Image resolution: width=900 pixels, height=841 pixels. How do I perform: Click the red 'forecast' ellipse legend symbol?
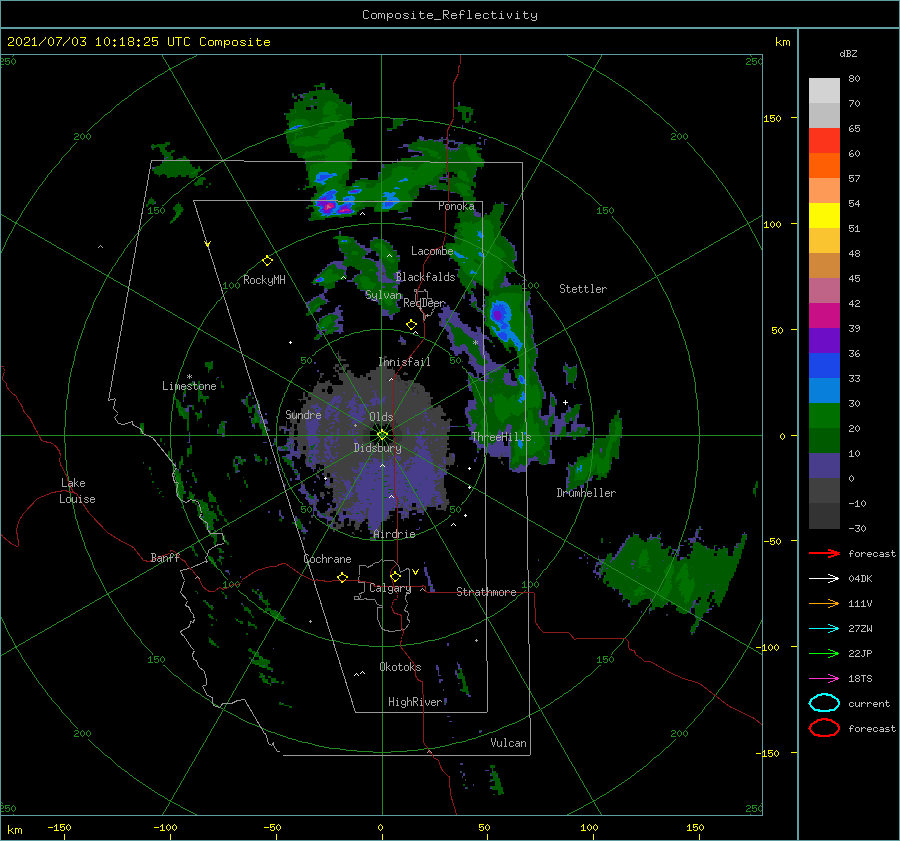824,728
